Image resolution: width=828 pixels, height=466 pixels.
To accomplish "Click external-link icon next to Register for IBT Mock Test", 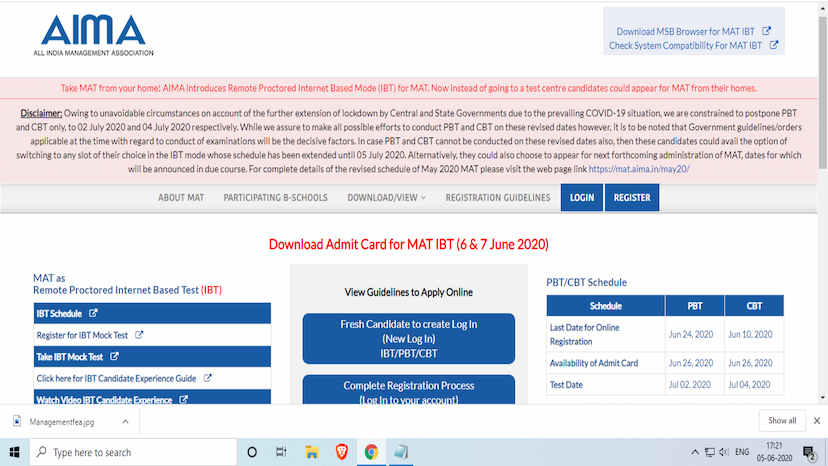I will click(139, 334).
